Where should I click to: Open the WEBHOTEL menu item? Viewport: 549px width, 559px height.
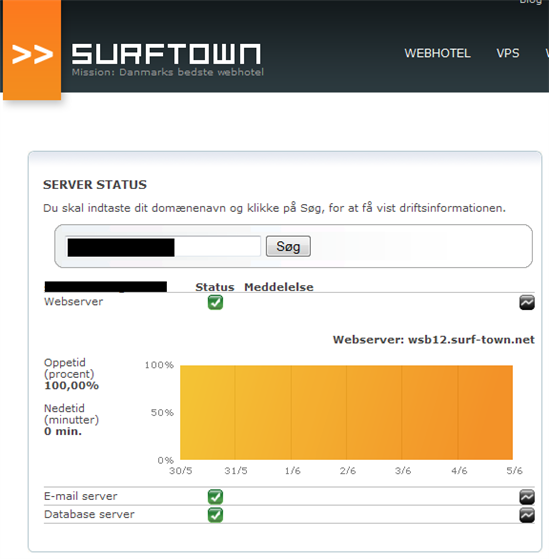click(x=437, y=53)
